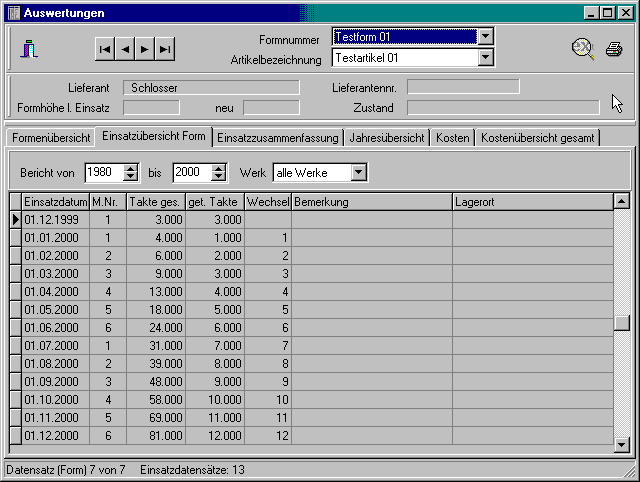Viewport: 640px width, 482px height.
Task: Go to next record arrow button
Action: pos(145,48)
